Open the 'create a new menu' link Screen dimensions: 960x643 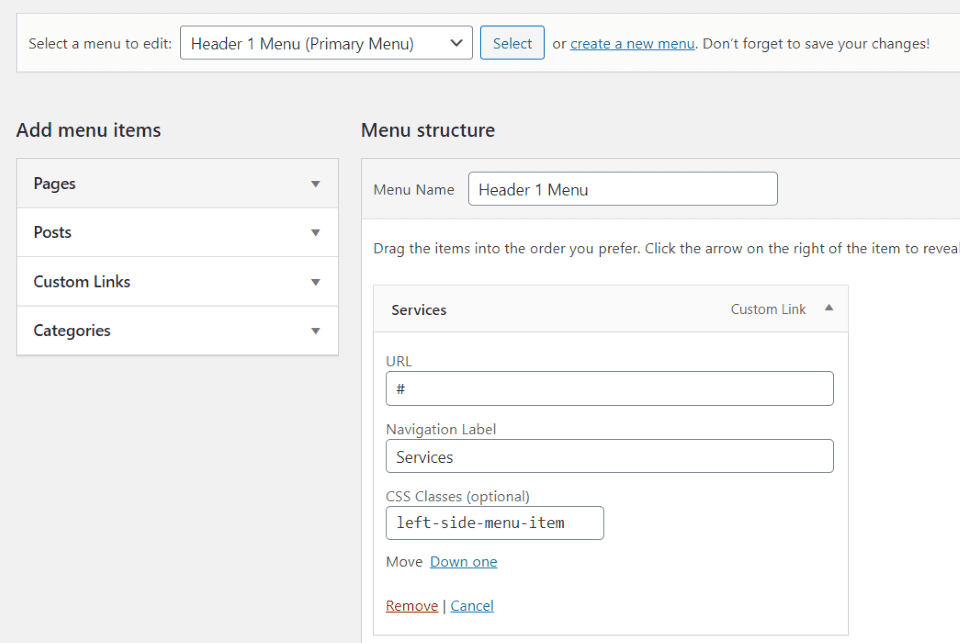click(x=632, y=44)
